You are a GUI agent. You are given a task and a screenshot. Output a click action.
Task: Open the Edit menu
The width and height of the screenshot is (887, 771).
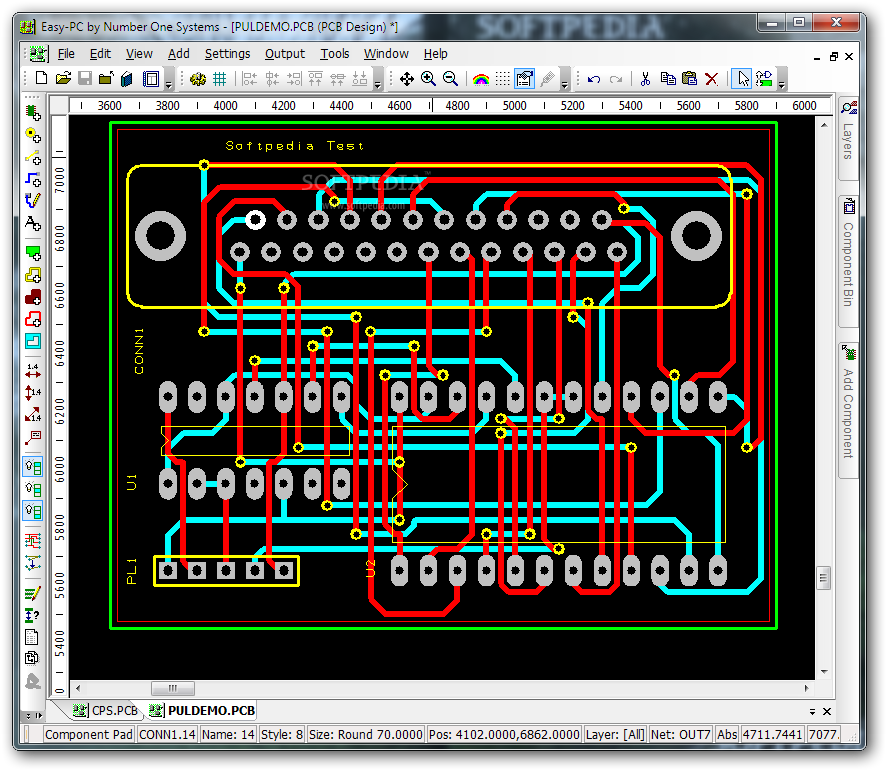tap(100, 54)
